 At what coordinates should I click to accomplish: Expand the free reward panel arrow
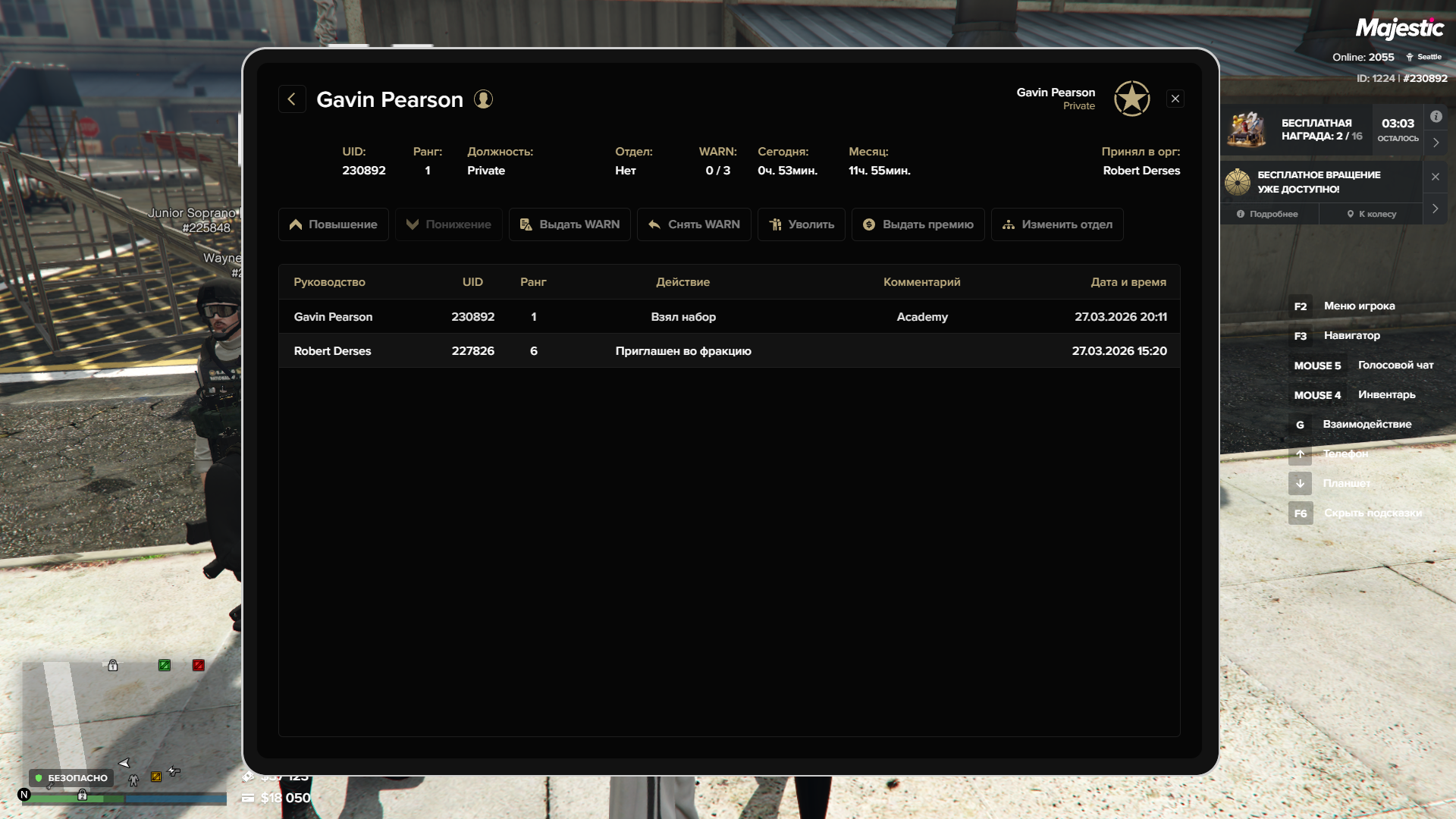tap(1436, 143)
